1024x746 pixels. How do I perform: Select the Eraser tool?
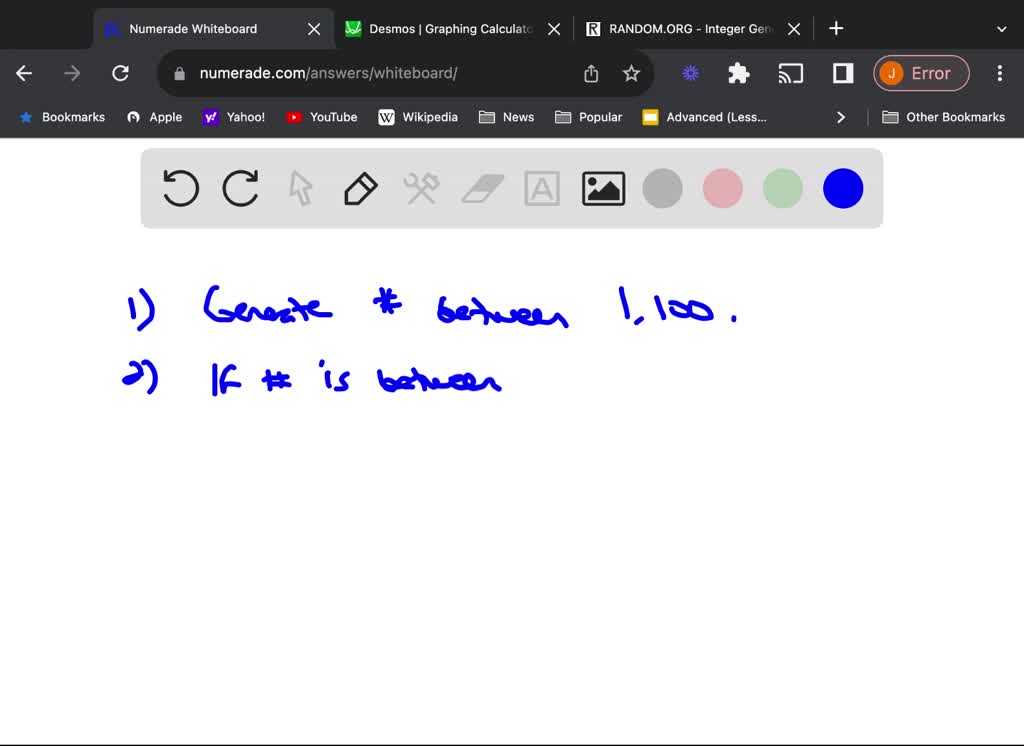(482, 188)
